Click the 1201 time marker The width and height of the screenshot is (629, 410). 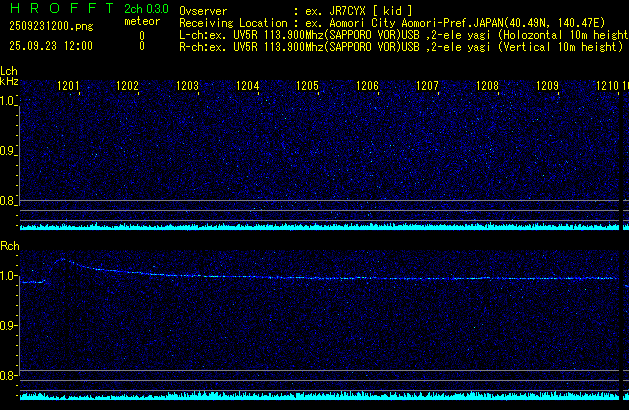[68, 87]
